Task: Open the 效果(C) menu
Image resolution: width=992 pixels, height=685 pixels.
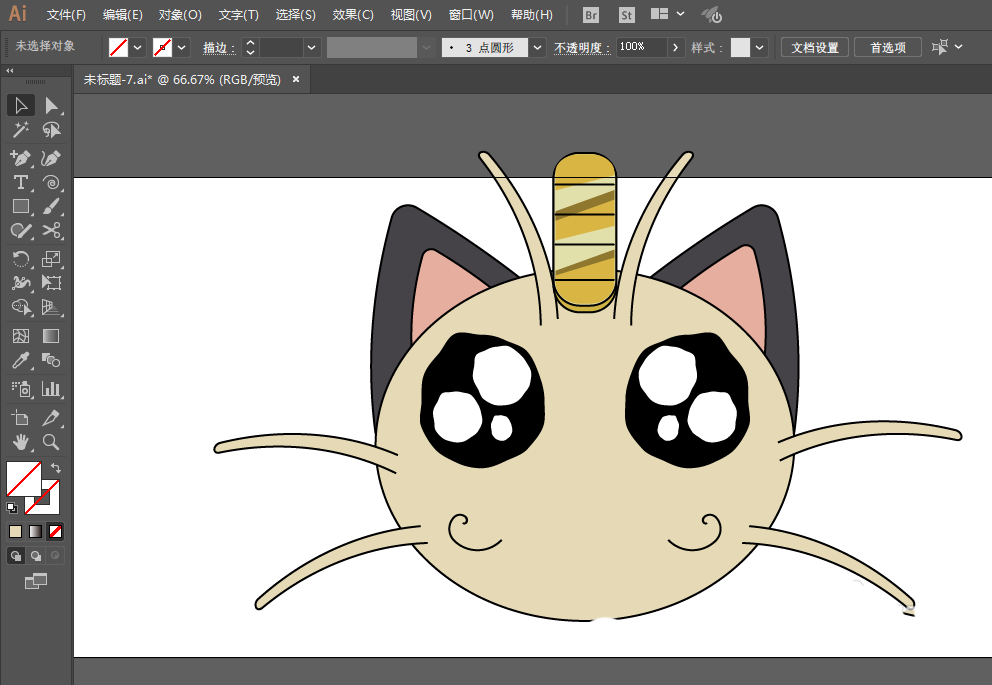Action: pyautogui.click(x=353, y=15)
